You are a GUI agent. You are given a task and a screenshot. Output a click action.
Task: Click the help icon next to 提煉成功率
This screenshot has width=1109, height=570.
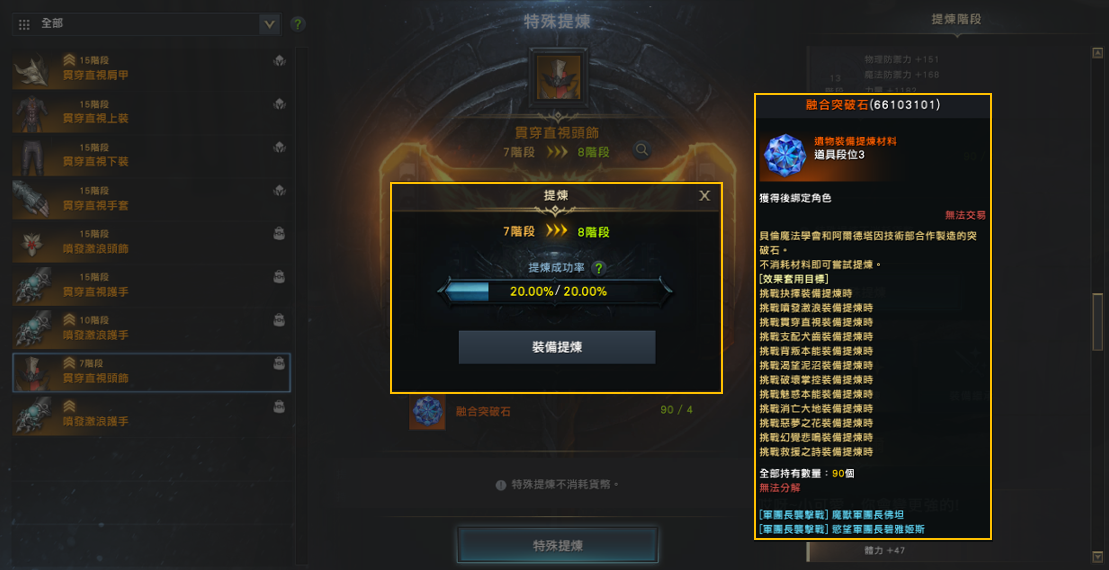[x=599, y=269]
